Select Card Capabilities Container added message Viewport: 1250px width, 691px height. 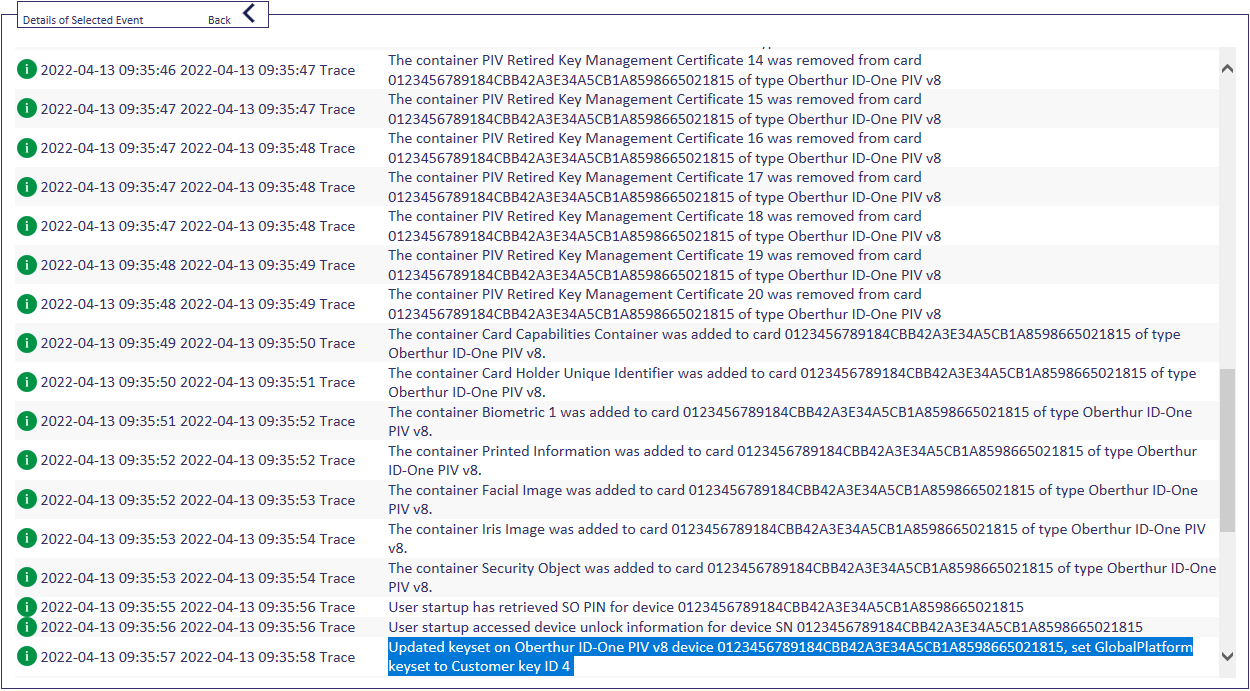(784, 343)
